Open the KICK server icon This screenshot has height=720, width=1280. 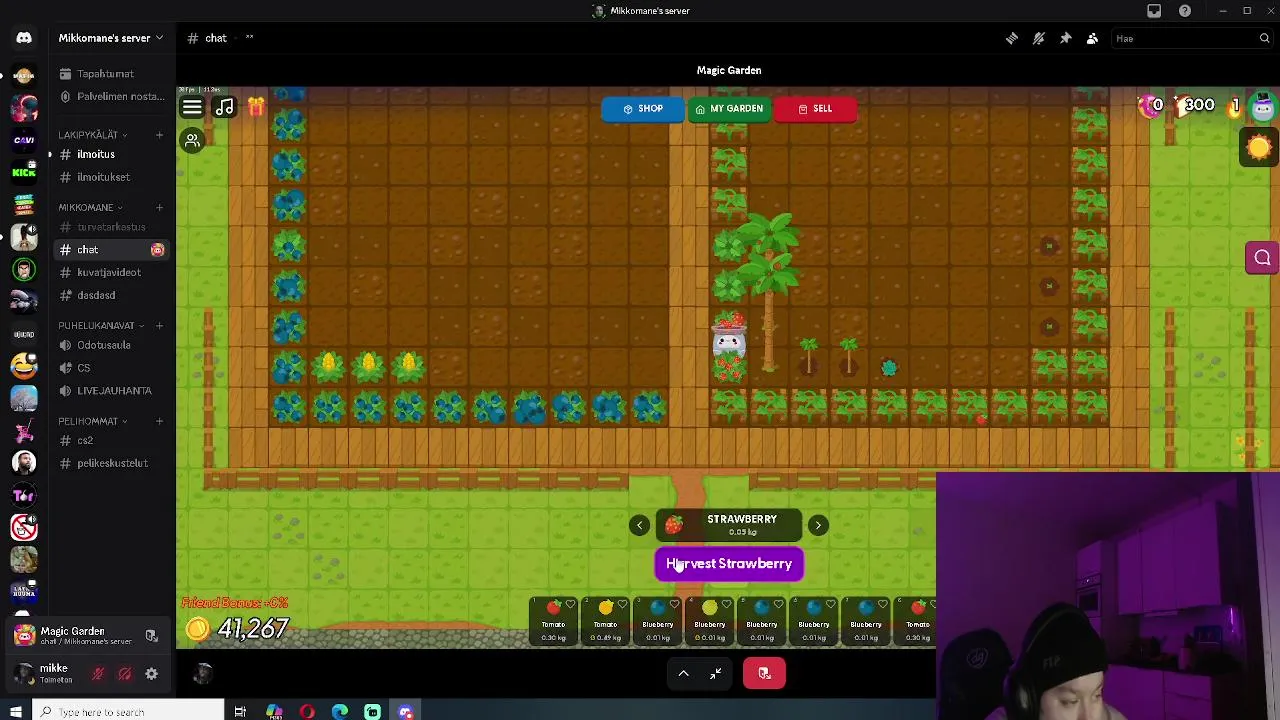(x=24, y=171)
